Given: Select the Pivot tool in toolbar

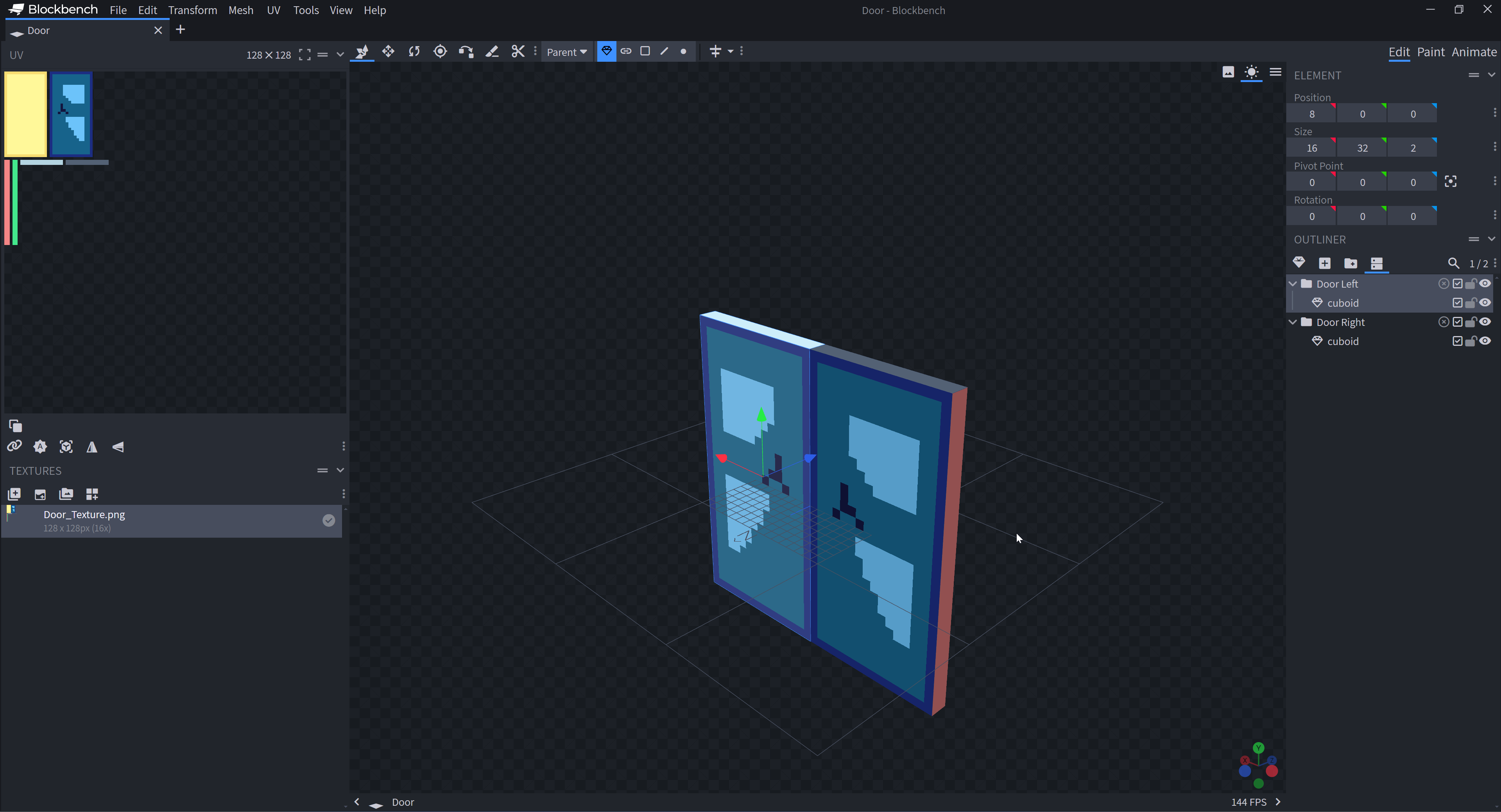Looking at the screenshot, I should [x=440, y=52].
